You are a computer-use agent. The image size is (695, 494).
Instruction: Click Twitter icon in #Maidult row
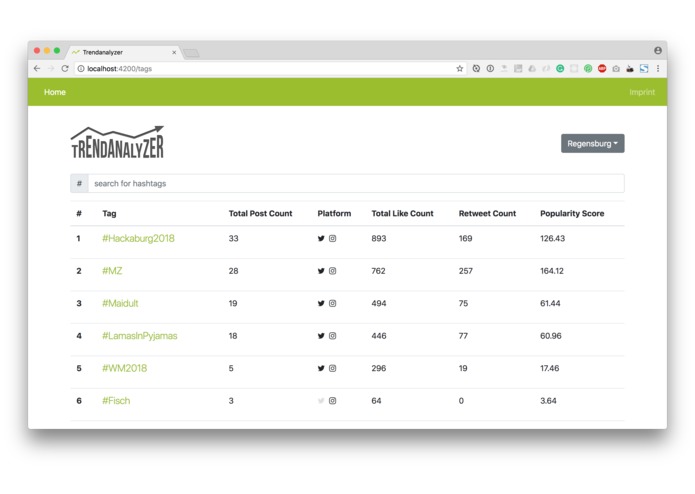[x=321, y=303]
